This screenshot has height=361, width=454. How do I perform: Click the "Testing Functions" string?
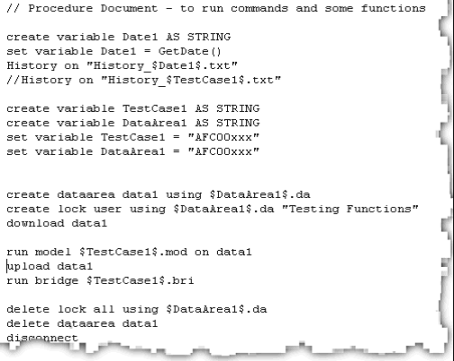click(350, 209)
